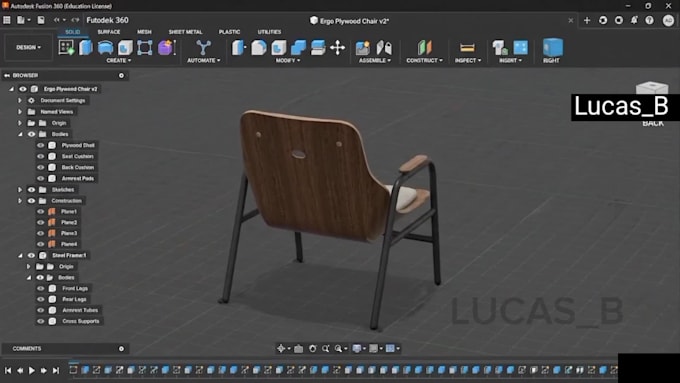Open the DESIGN workspace dropdown
The width and height of the screenshot is (680, 383).
[x=29, y=47]
